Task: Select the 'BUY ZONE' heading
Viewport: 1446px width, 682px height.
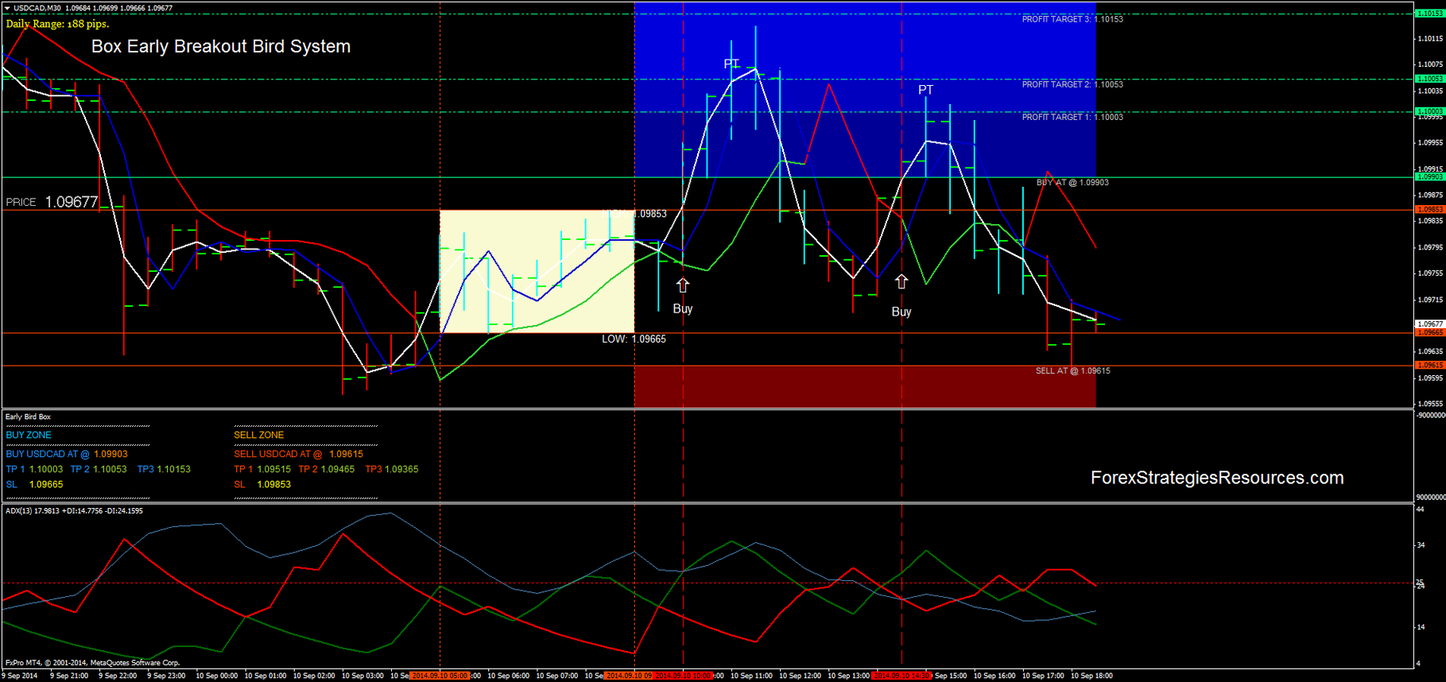Action: coord(27,435)
